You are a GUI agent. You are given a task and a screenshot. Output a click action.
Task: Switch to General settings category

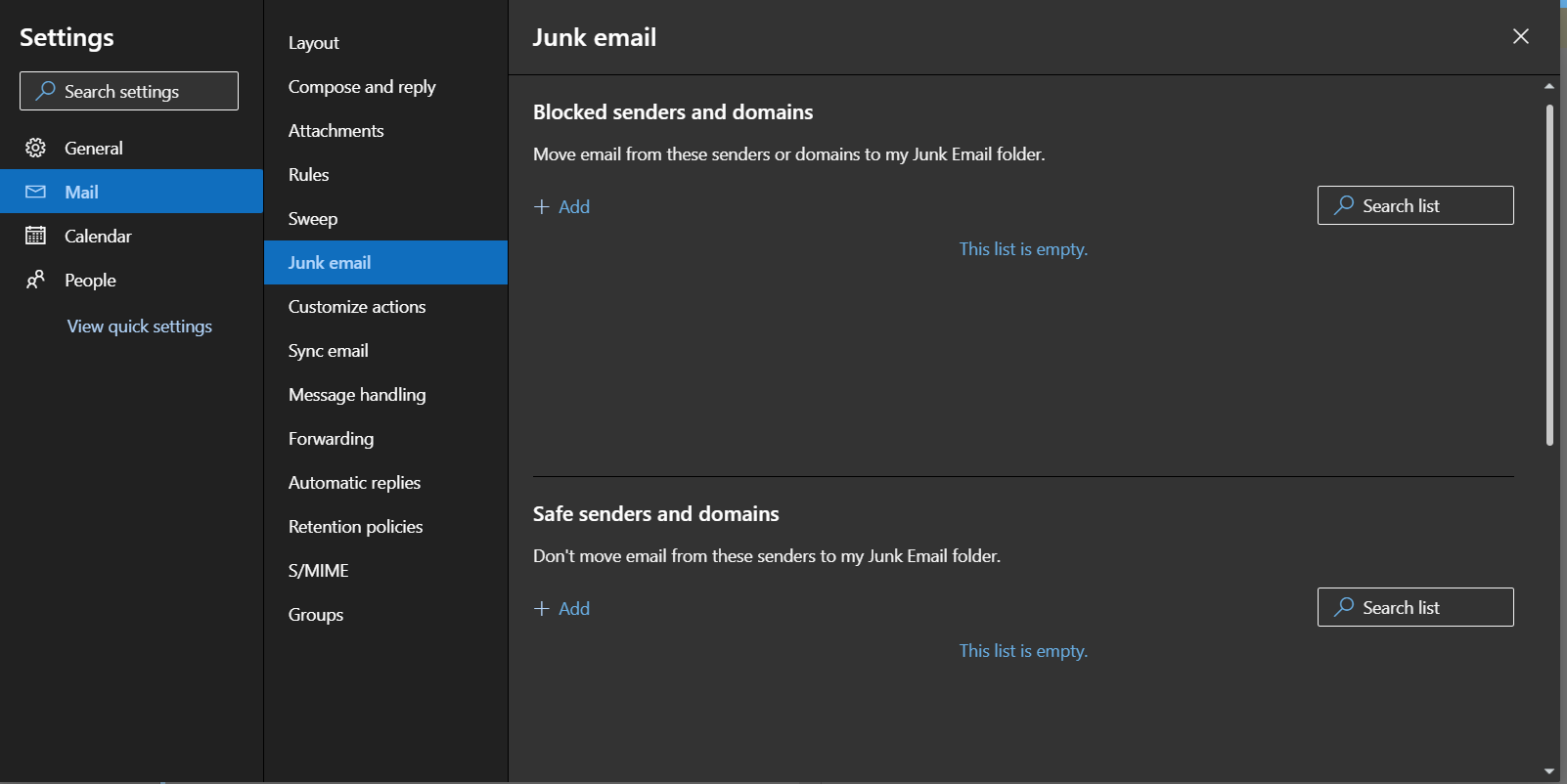pos(131,148)
